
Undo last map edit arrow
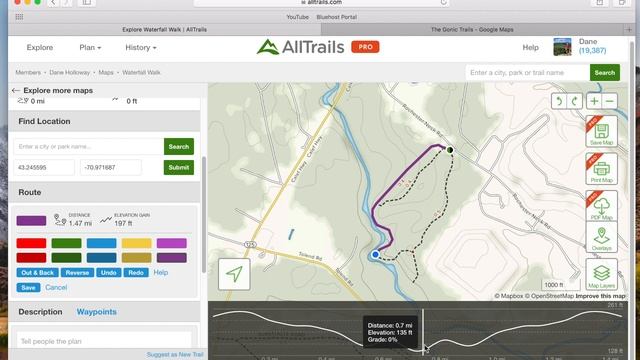[559, 101]
